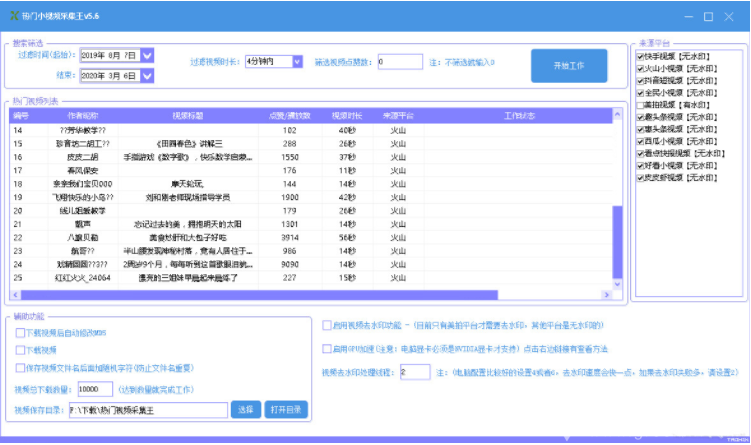Enable GPU acceleration checkbox
This screenshot has height=445, width=751.
click(x=327, y=349)
